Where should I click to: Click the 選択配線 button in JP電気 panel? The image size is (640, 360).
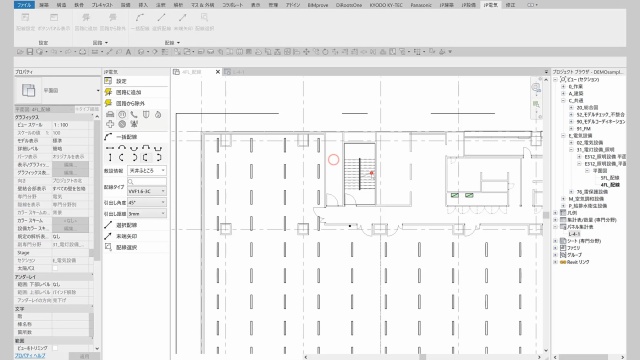tap(136, 225)
